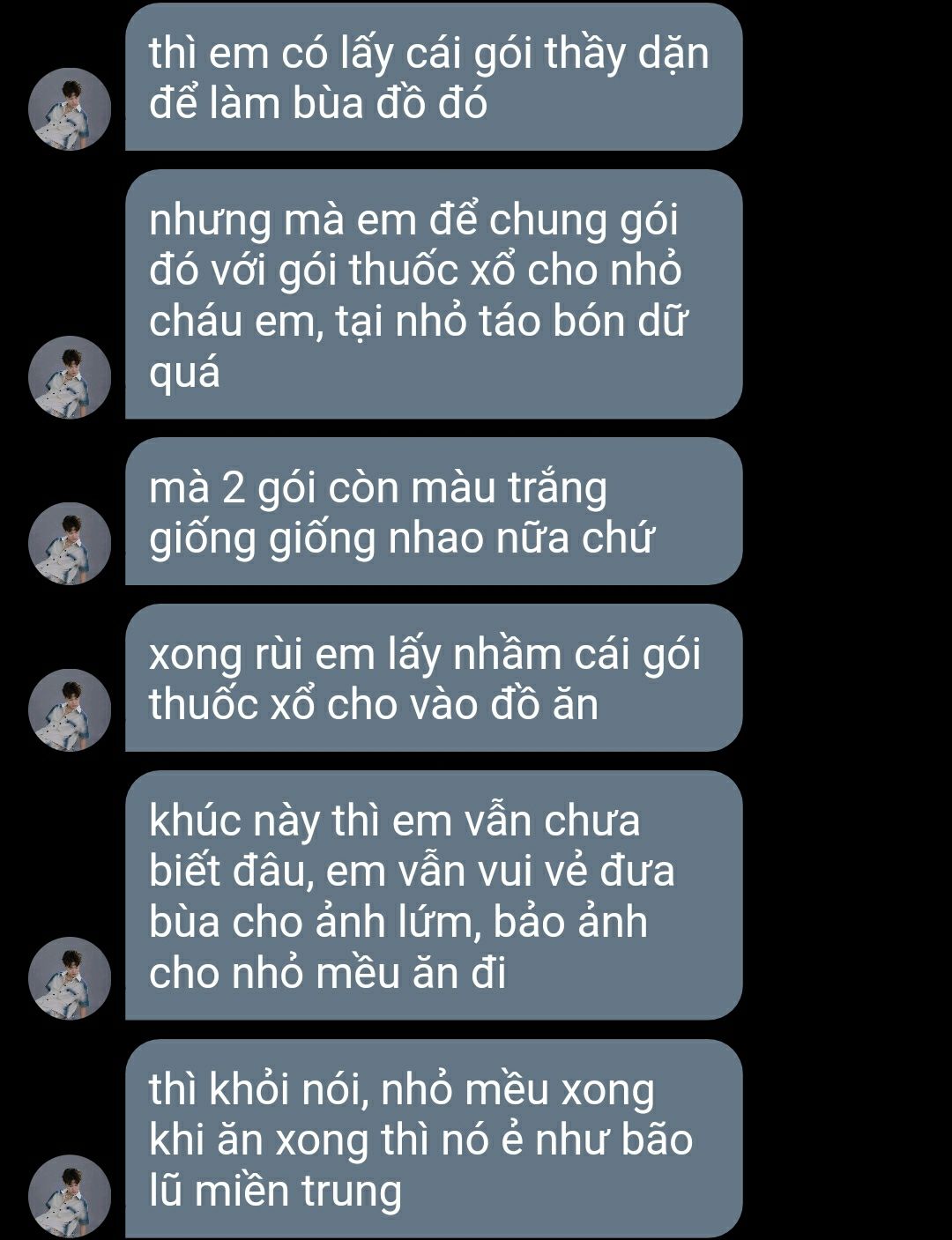
Task: Click the text 'cháu em, tại nhỏ táo bón dữ'
Action: click(x=417, y=322)
